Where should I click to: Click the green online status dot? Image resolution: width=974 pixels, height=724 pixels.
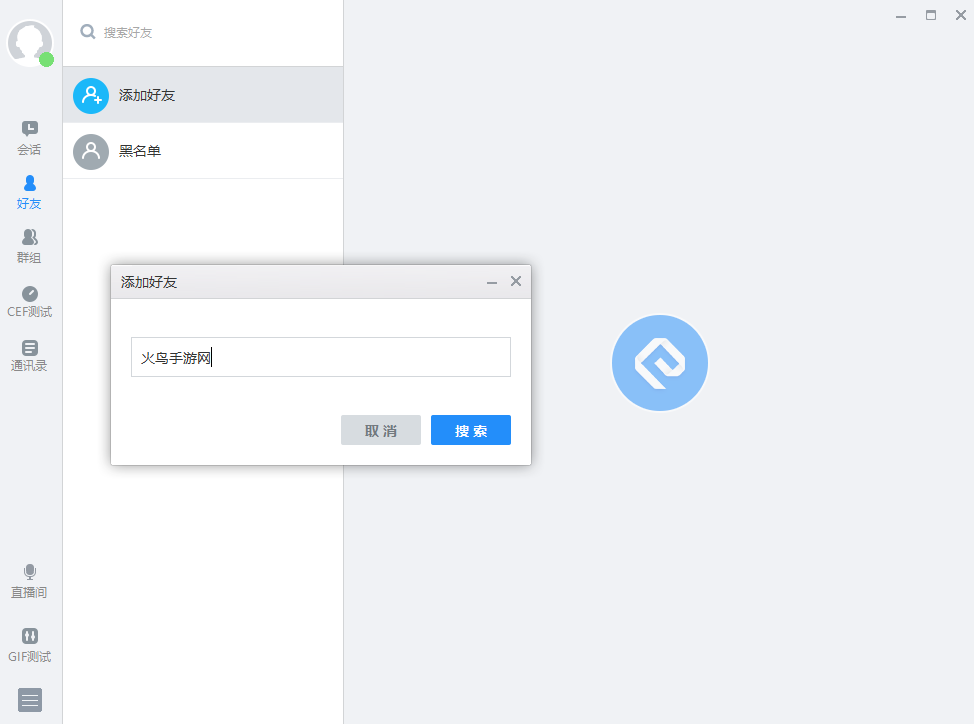pyautogui.click(x=47, y=60)
